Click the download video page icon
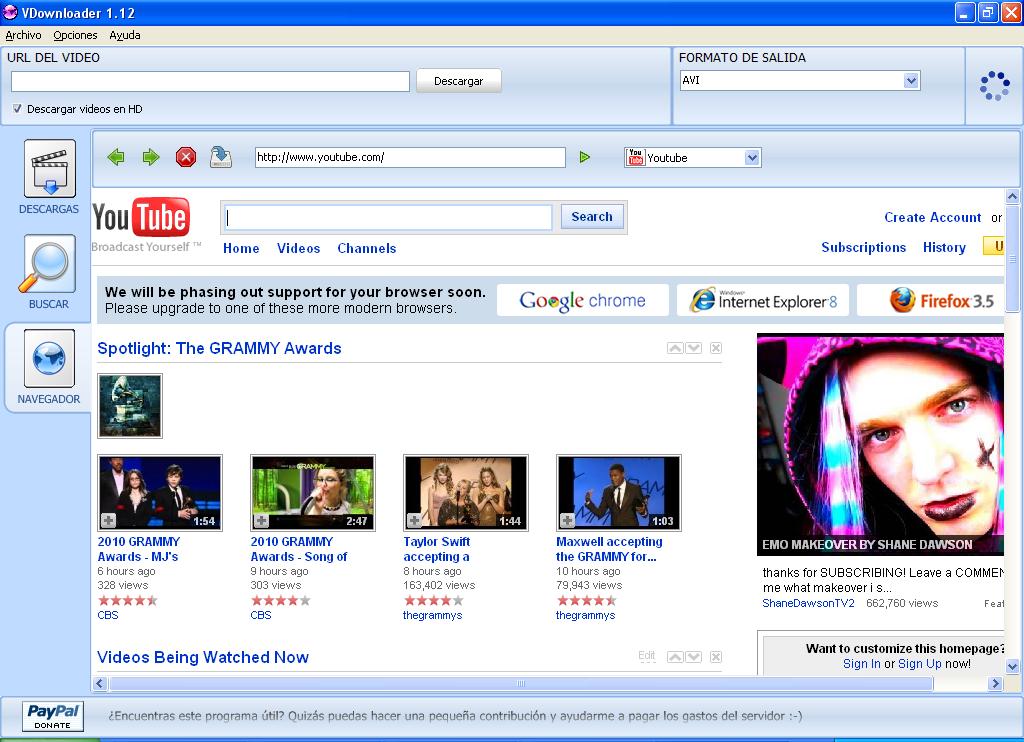 pyautogui.click(x=221, y=157)
